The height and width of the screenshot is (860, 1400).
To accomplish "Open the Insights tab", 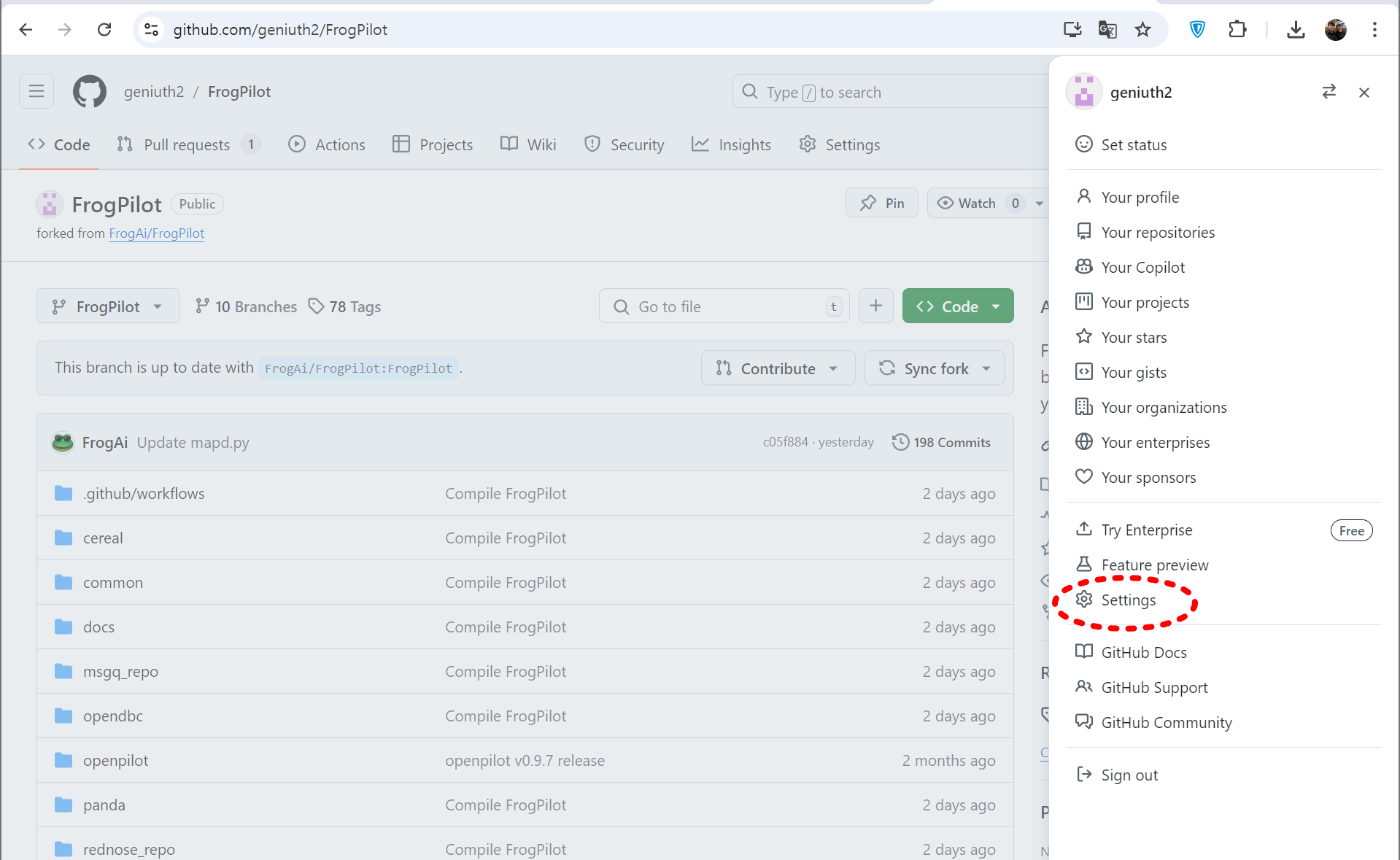I will click(x=731, y=144).
